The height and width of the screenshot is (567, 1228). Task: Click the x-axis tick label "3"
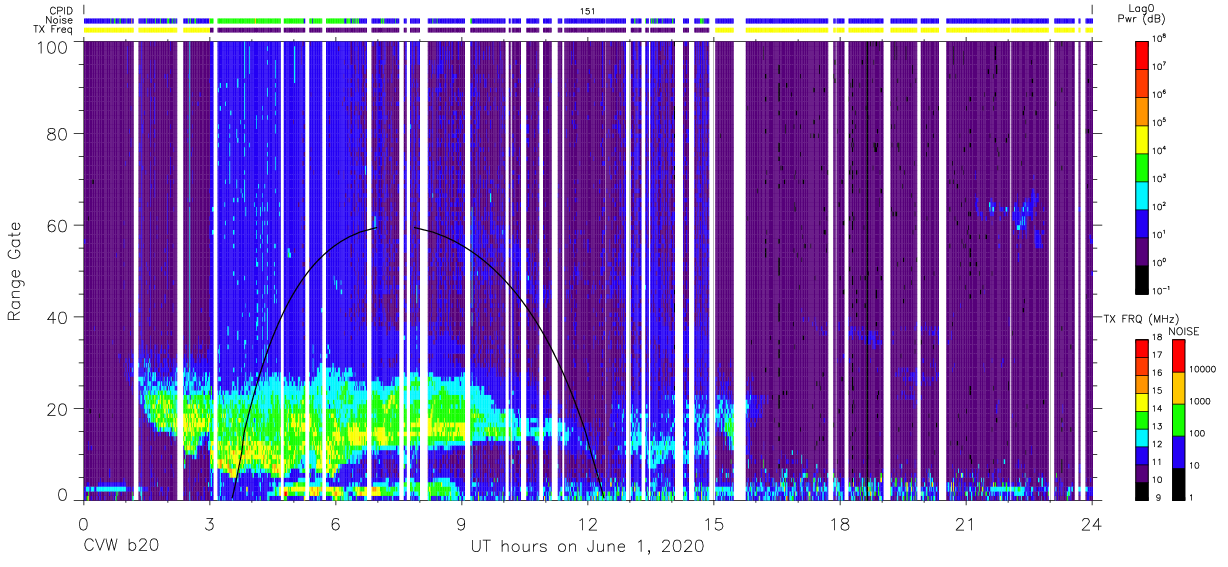tap(210, 524)
